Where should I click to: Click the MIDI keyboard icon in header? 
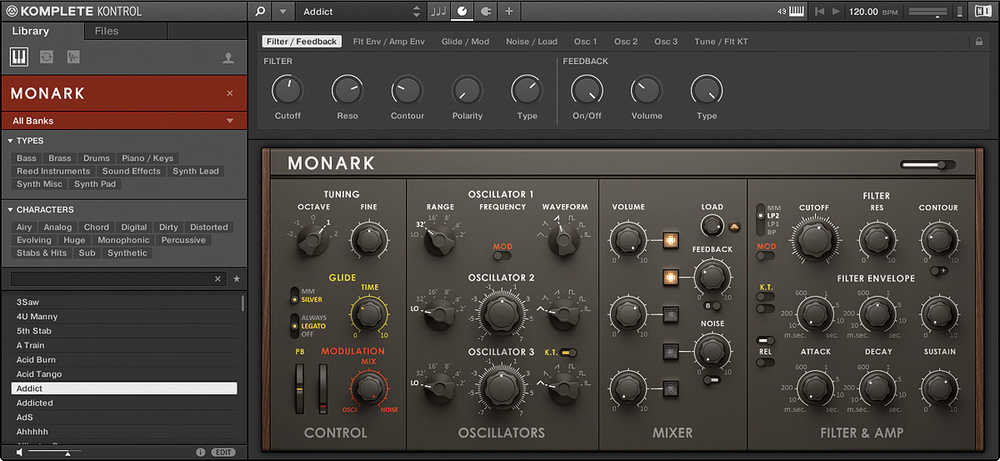pos(797,11)
